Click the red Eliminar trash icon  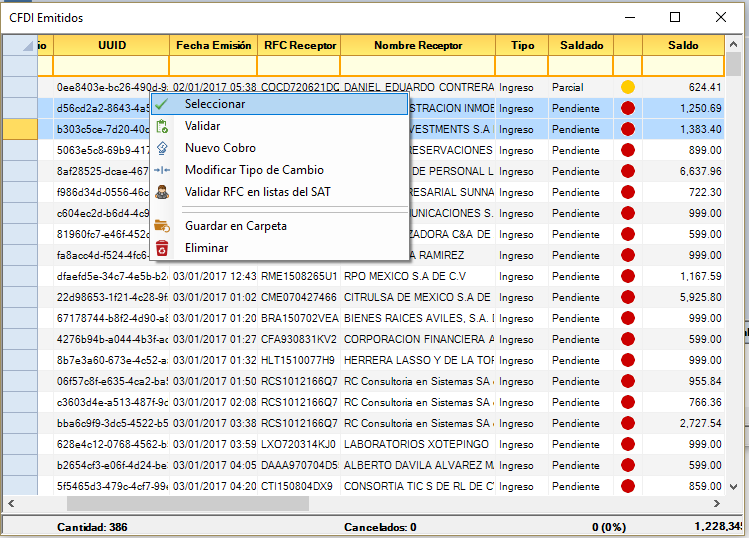tap(162, 248)
